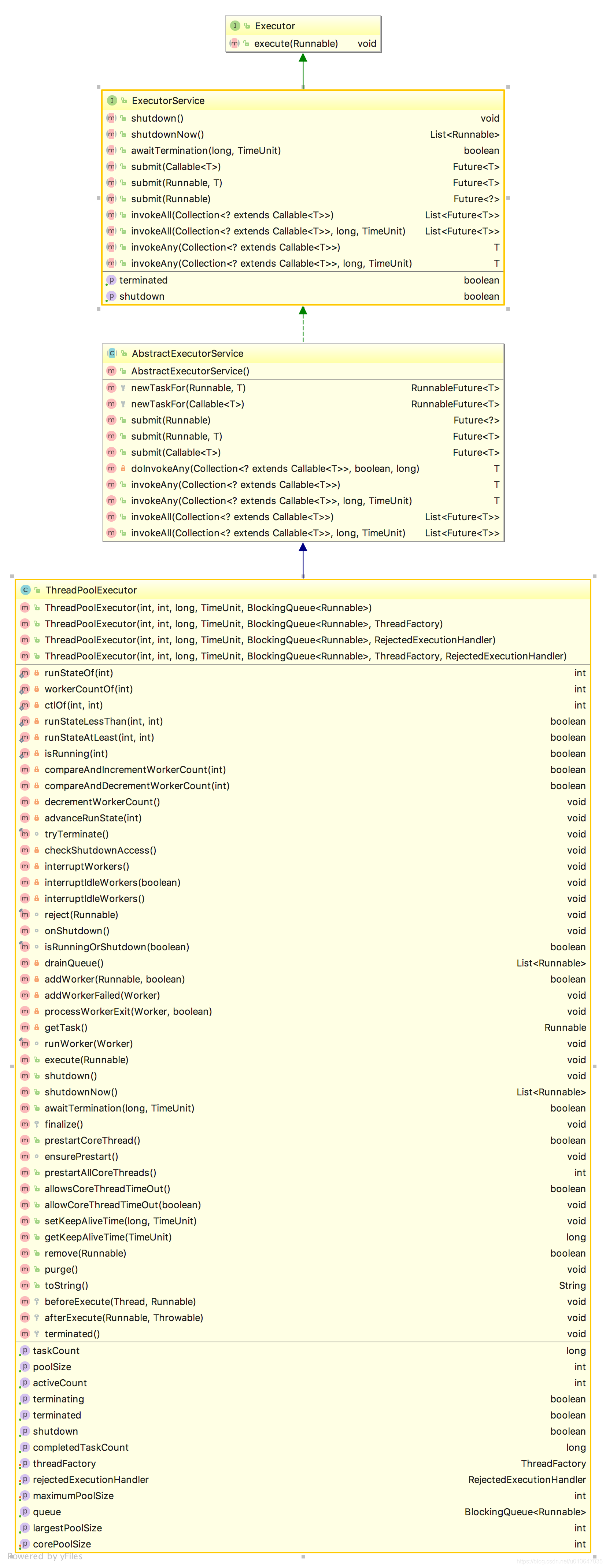Click the method icon of runWorker(Worker)

click(x=25, y=1043)
